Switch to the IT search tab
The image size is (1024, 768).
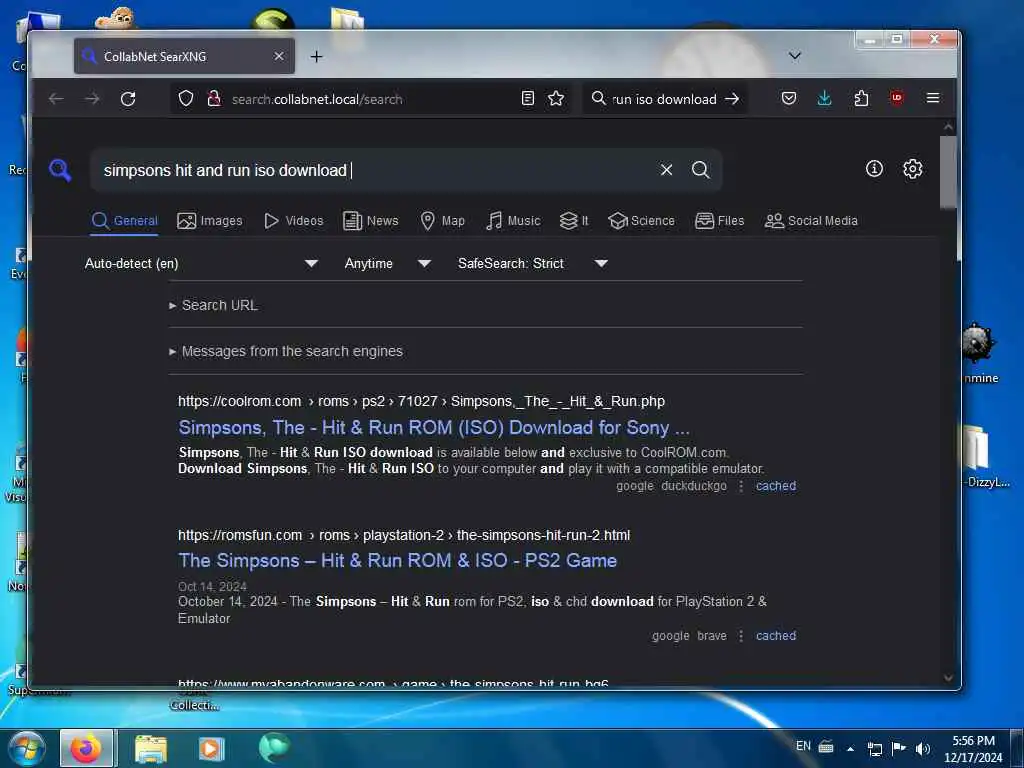click(574, 221)
